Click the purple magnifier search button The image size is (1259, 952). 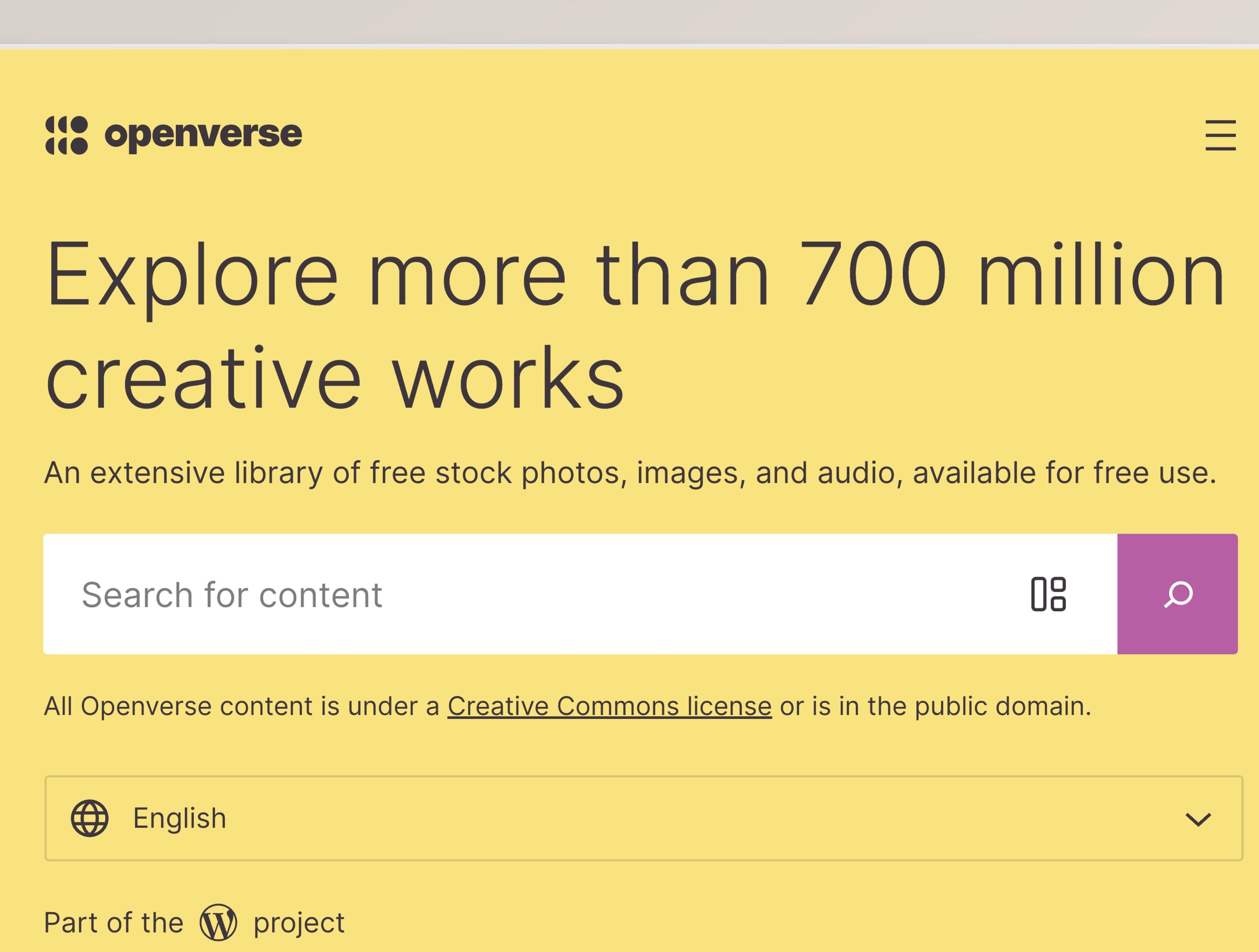pyautogui.click(x=1177, y=594)
